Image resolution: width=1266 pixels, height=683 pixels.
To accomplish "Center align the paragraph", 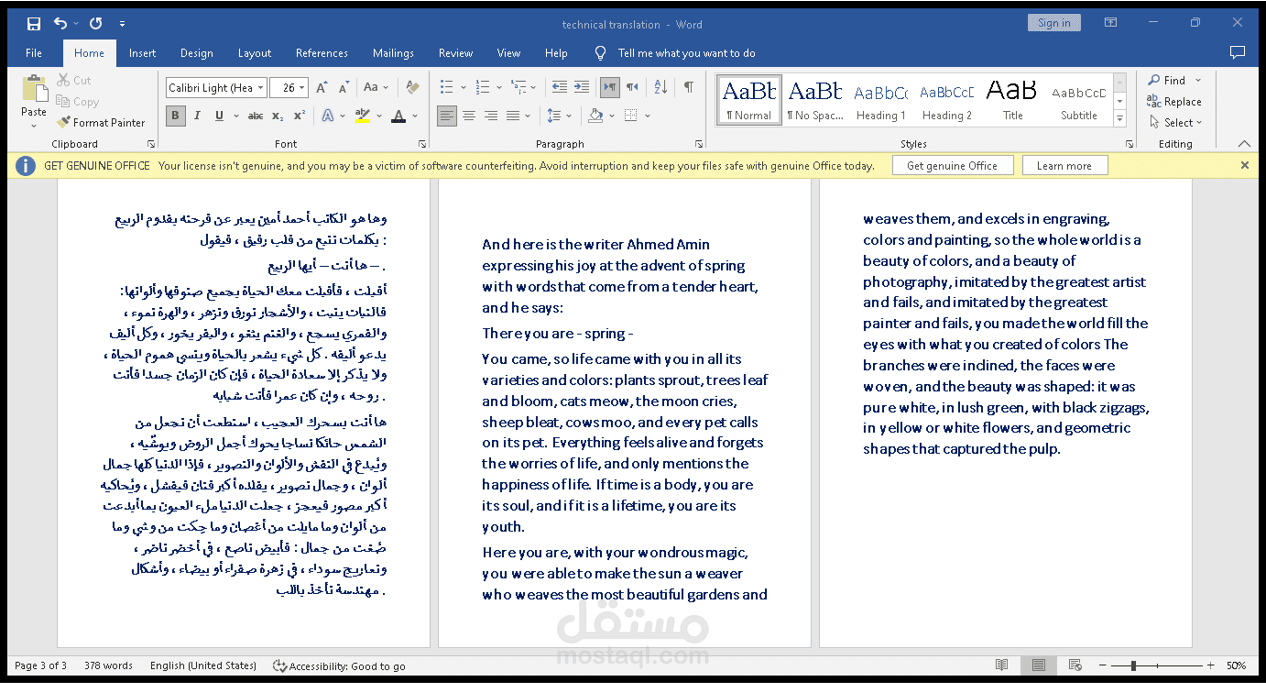I will (x=469, y=116).
